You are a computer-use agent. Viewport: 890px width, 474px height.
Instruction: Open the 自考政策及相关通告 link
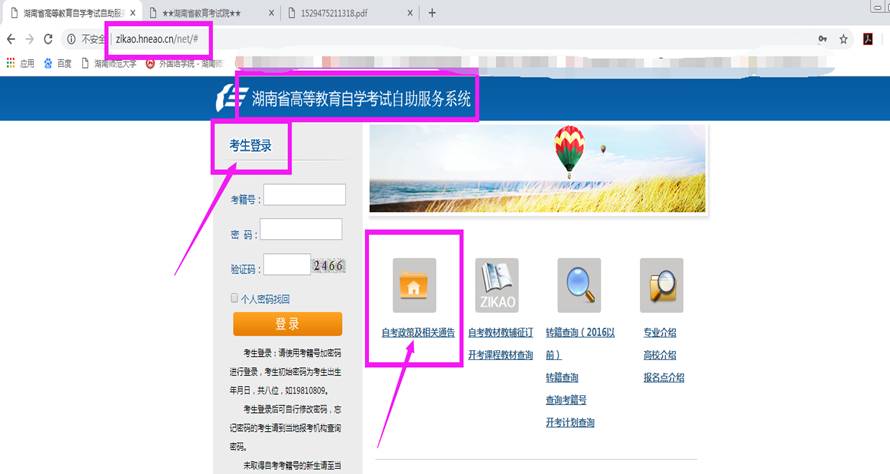(418, 332)
